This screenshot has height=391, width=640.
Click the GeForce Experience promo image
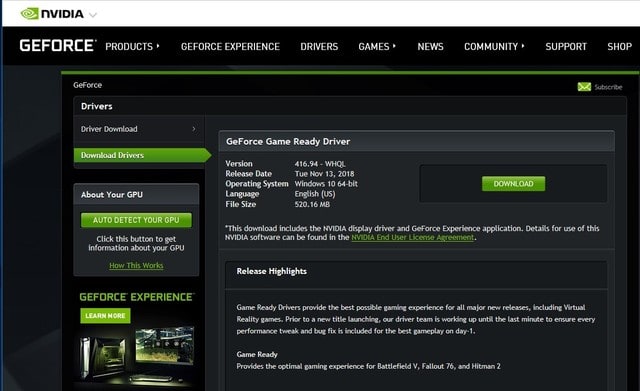[x=136, y=355]
